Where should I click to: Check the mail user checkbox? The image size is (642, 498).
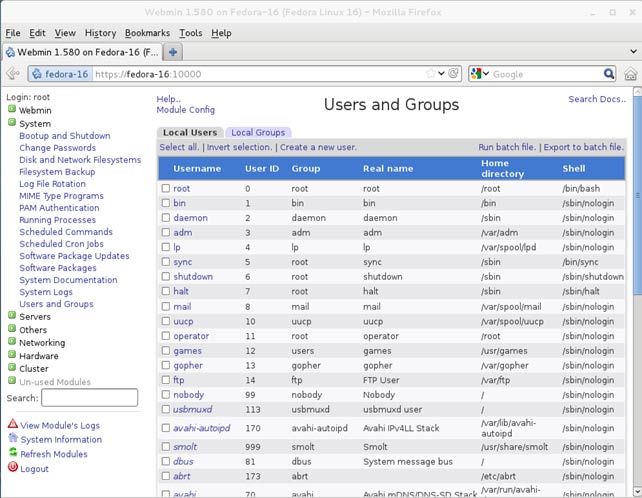[x=165, y=306]
